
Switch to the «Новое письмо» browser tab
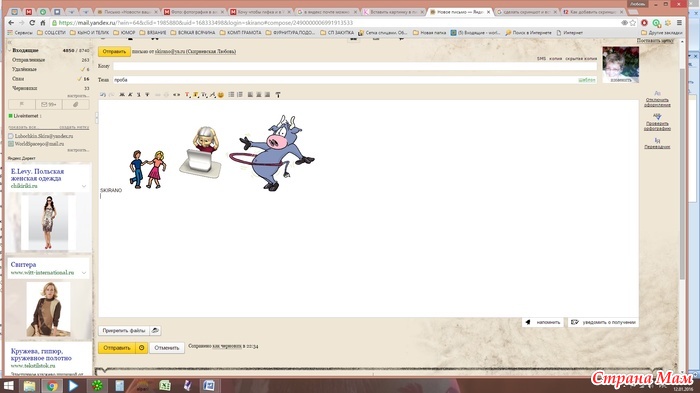pyautogui.click(x=460, y=12)
